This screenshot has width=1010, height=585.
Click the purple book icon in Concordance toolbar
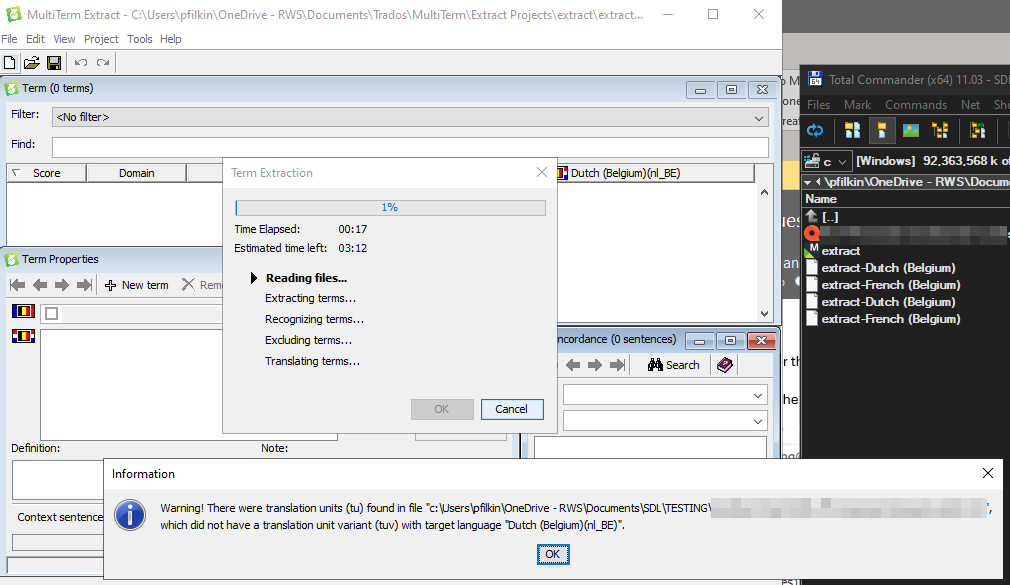coord(725,365)
